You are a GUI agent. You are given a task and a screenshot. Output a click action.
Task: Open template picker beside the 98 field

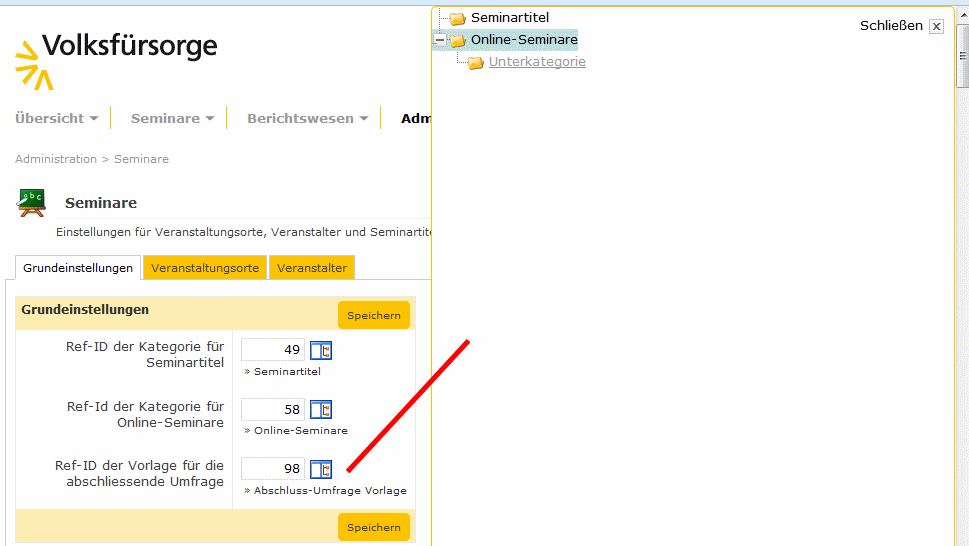320,469
